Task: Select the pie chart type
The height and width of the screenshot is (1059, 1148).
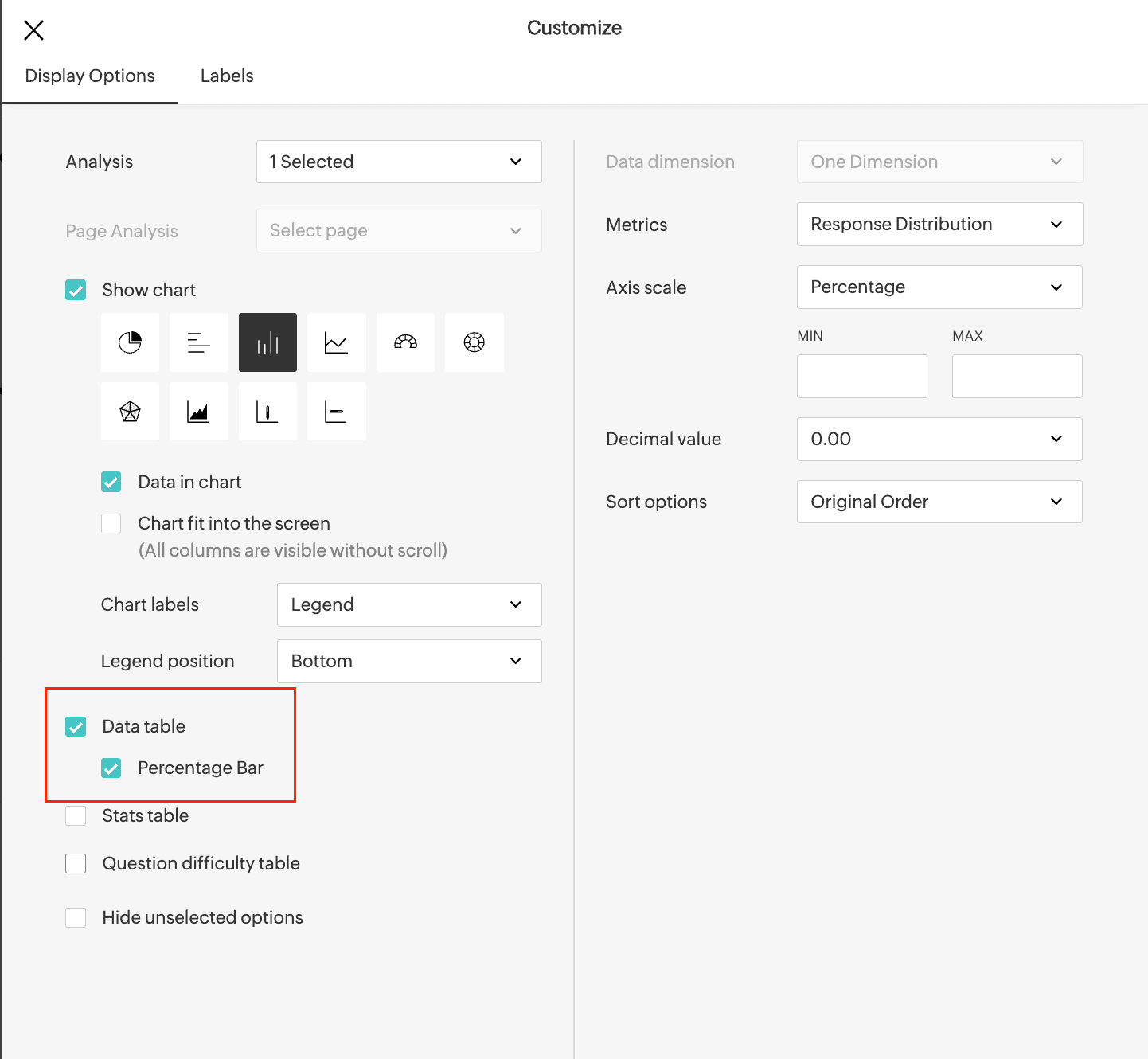Action: point(130,342)
